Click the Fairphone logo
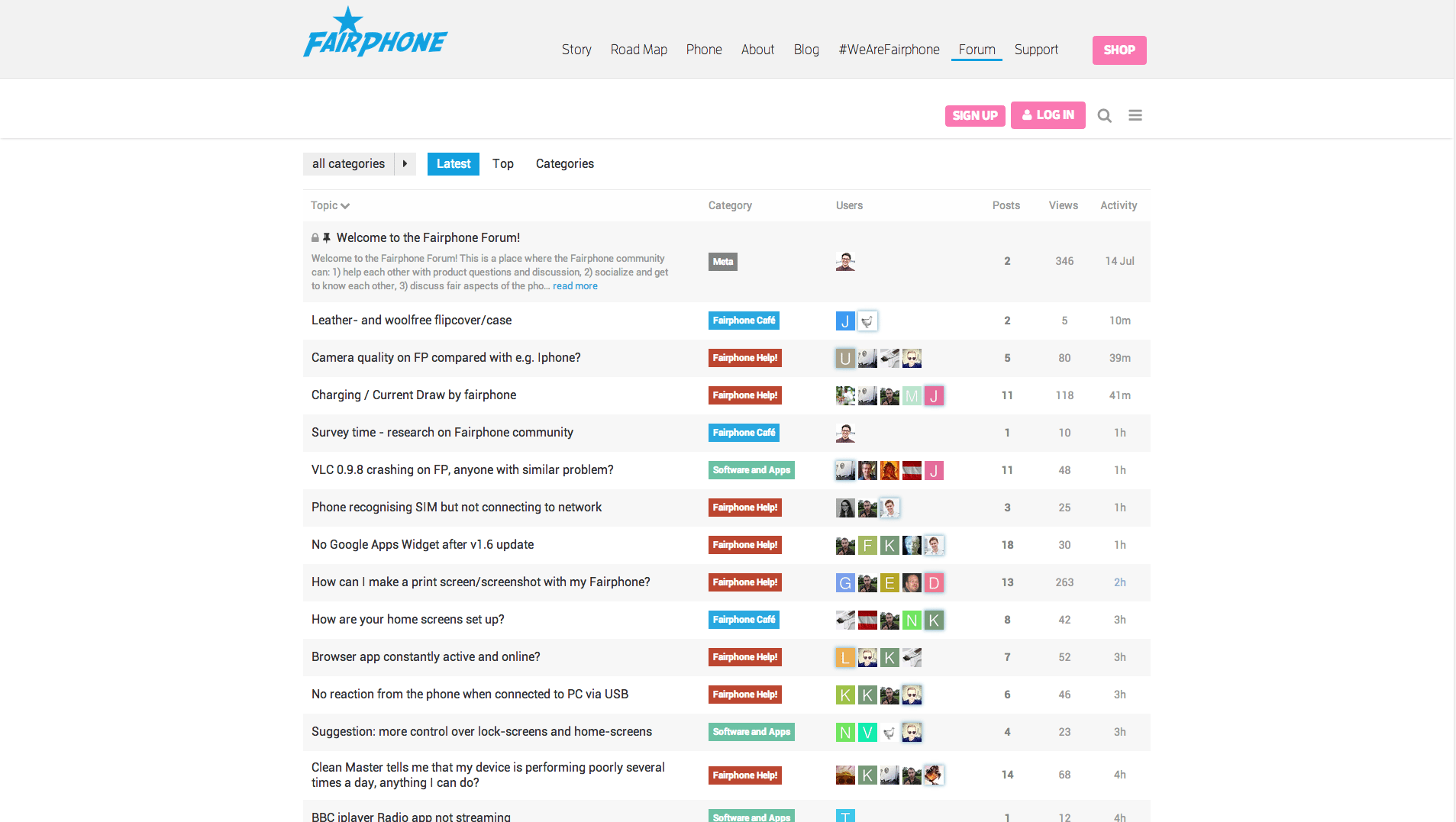Viewport: 1456px width, 822px height. pyautogui.click(x=375, y=32)
